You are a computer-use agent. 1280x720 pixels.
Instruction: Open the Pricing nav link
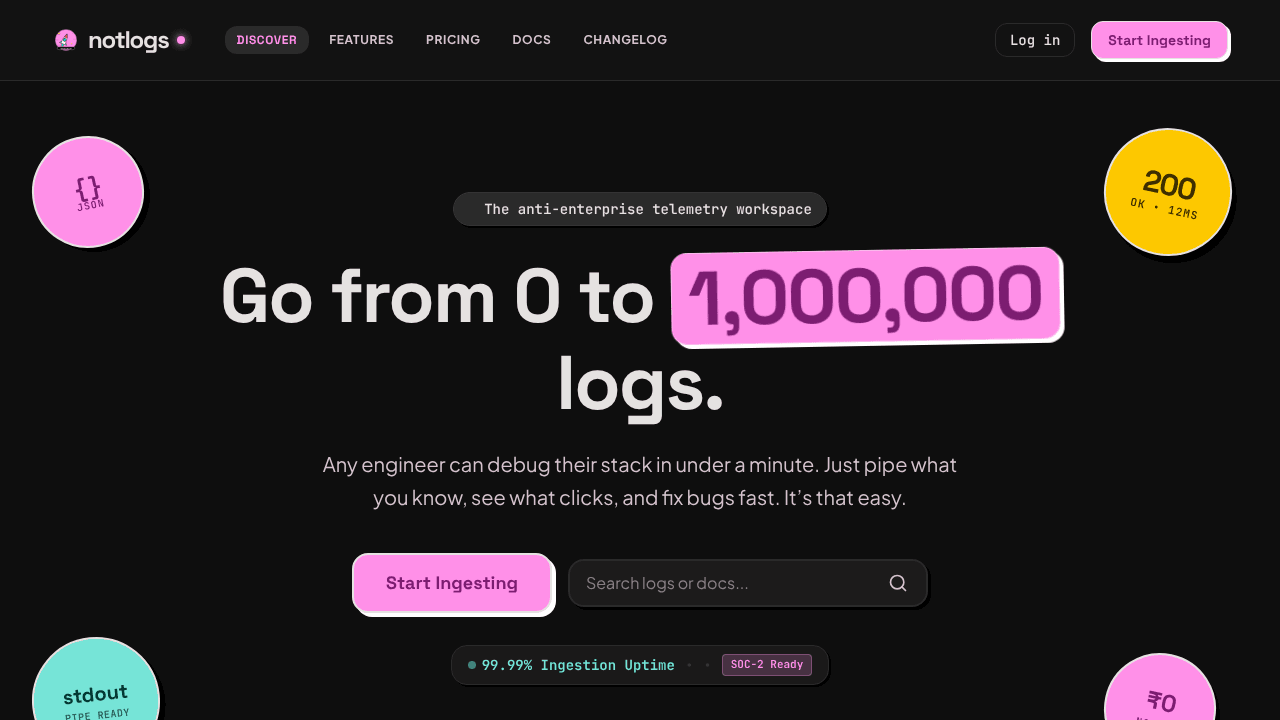tap(453, 40)
